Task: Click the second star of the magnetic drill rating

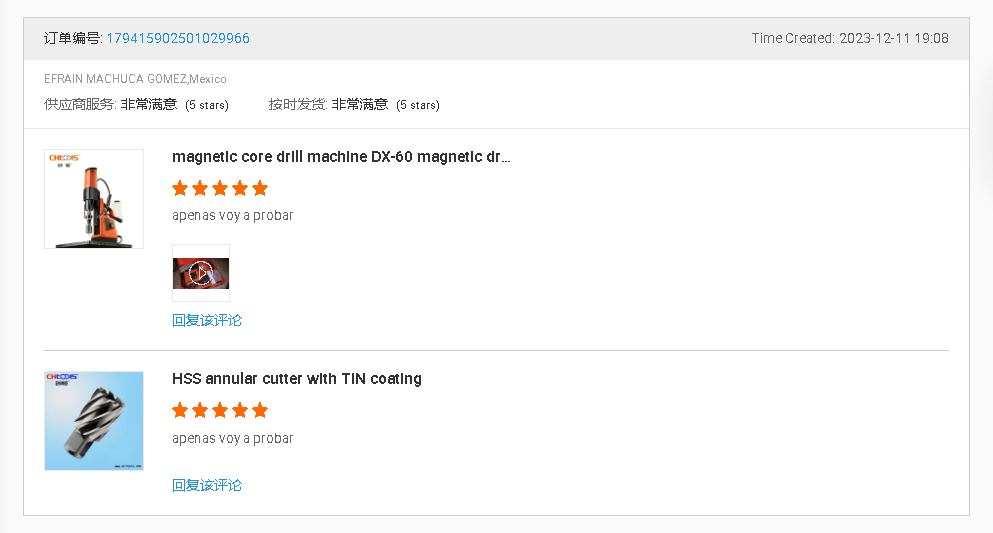Action: [200, 188]
